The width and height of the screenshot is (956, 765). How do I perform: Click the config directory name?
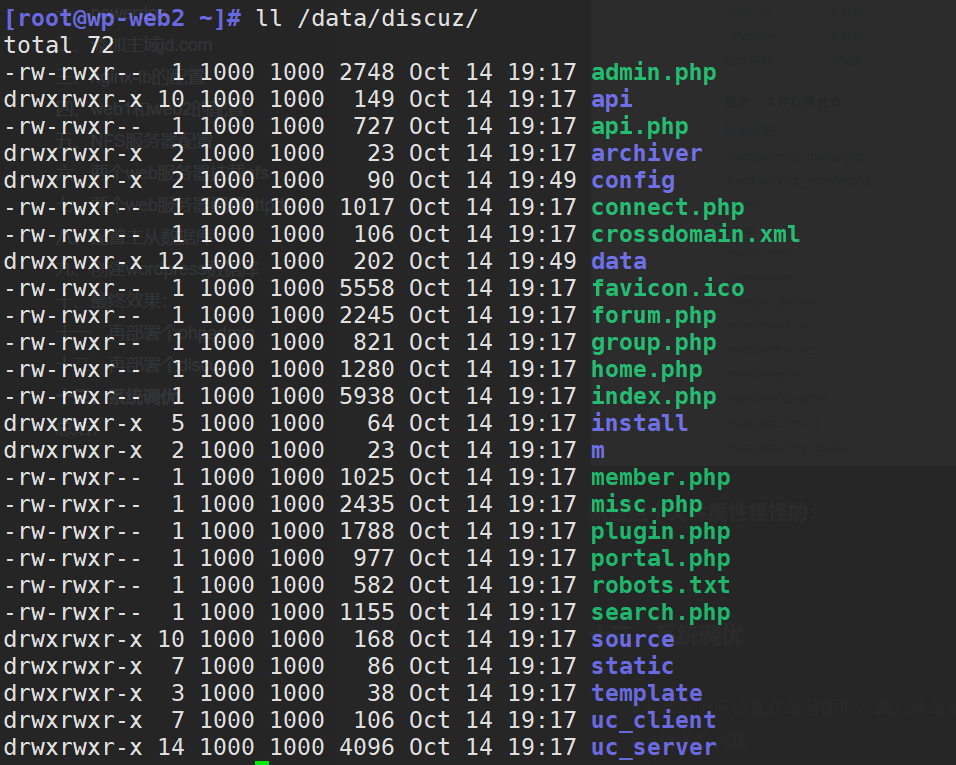pos(633,181)
